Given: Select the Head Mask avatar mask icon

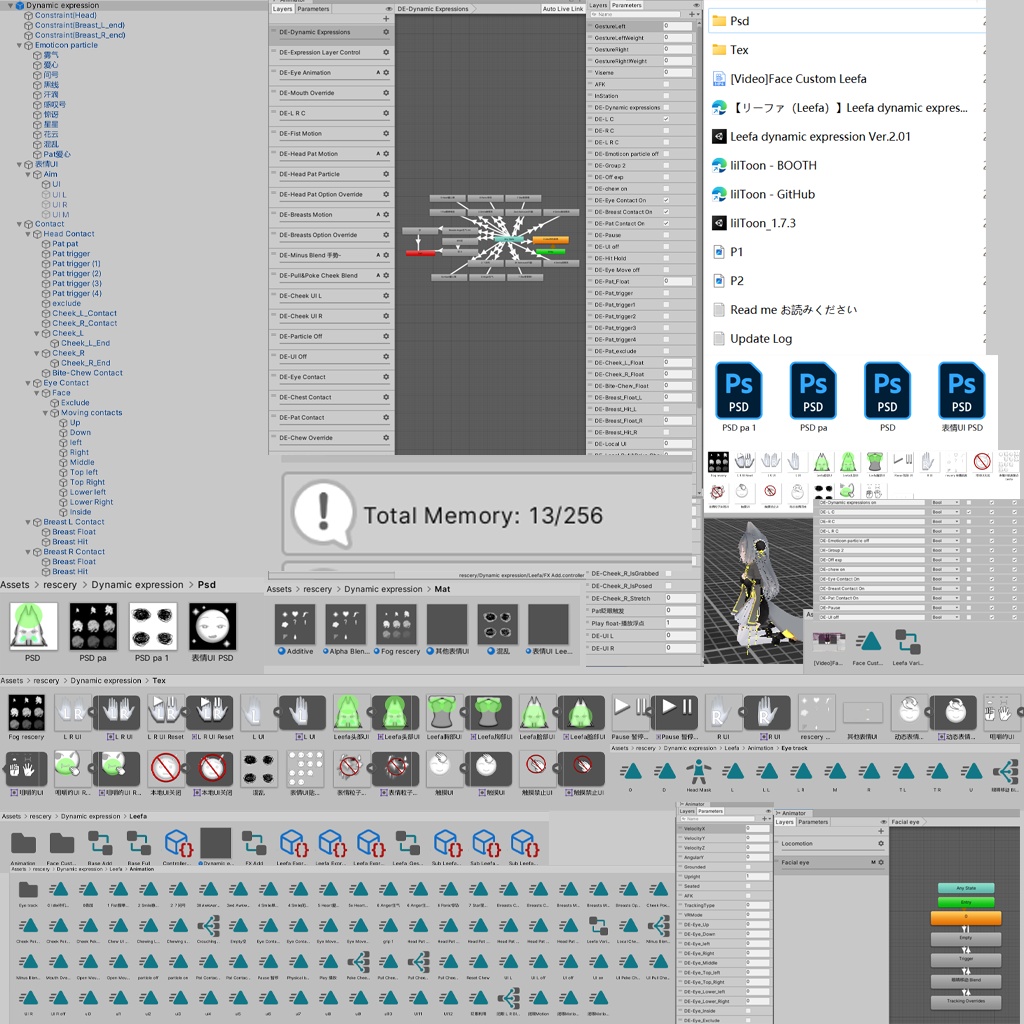Looking at the screenshot, I should pos(699,770).
